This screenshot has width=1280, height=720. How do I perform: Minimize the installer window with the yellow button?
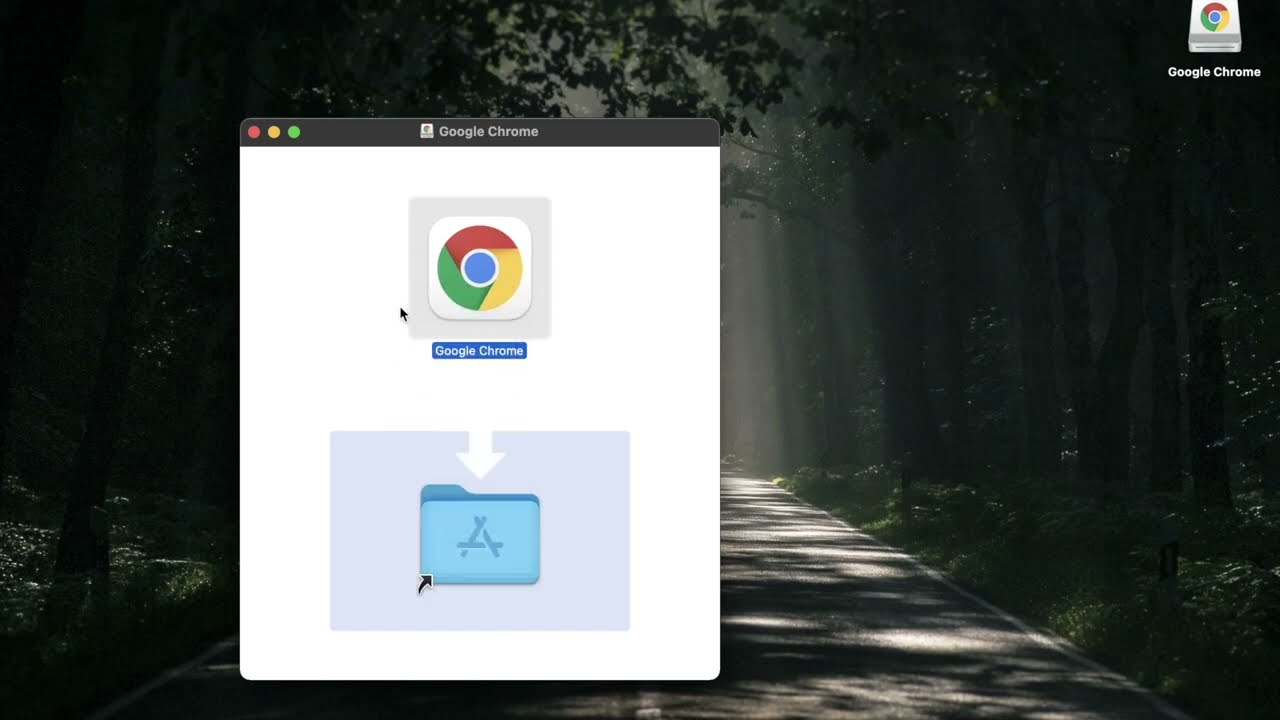click(274, 132)
